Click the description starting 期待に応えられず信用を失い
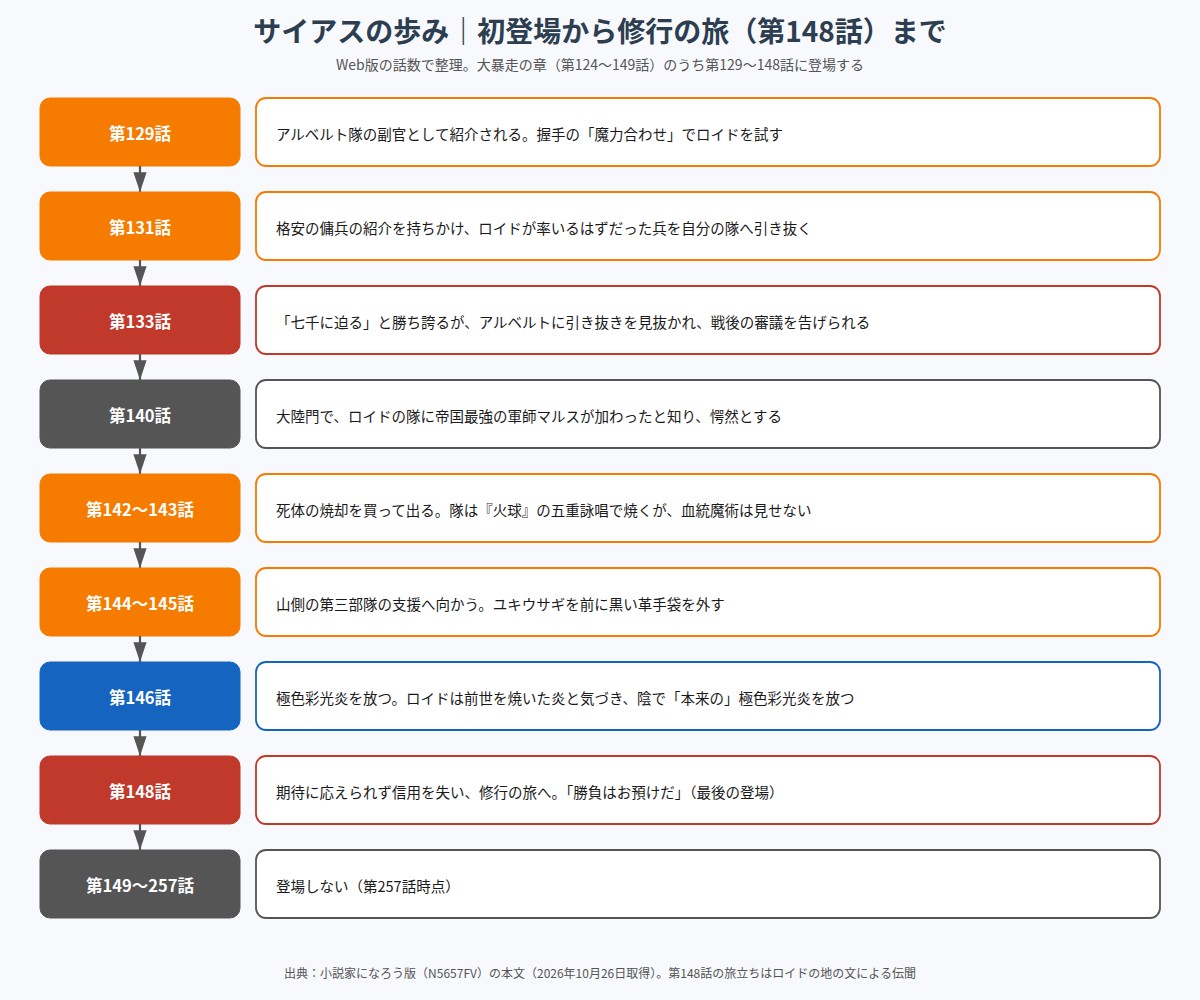1200x1000 pixels. [708, 790]
